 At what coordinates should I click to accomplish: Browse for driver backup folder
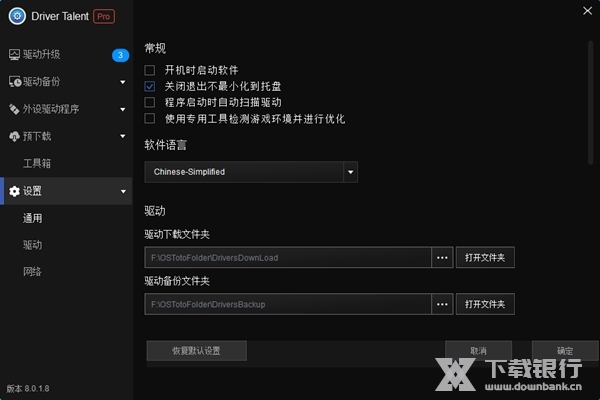[x=442, y=304]
